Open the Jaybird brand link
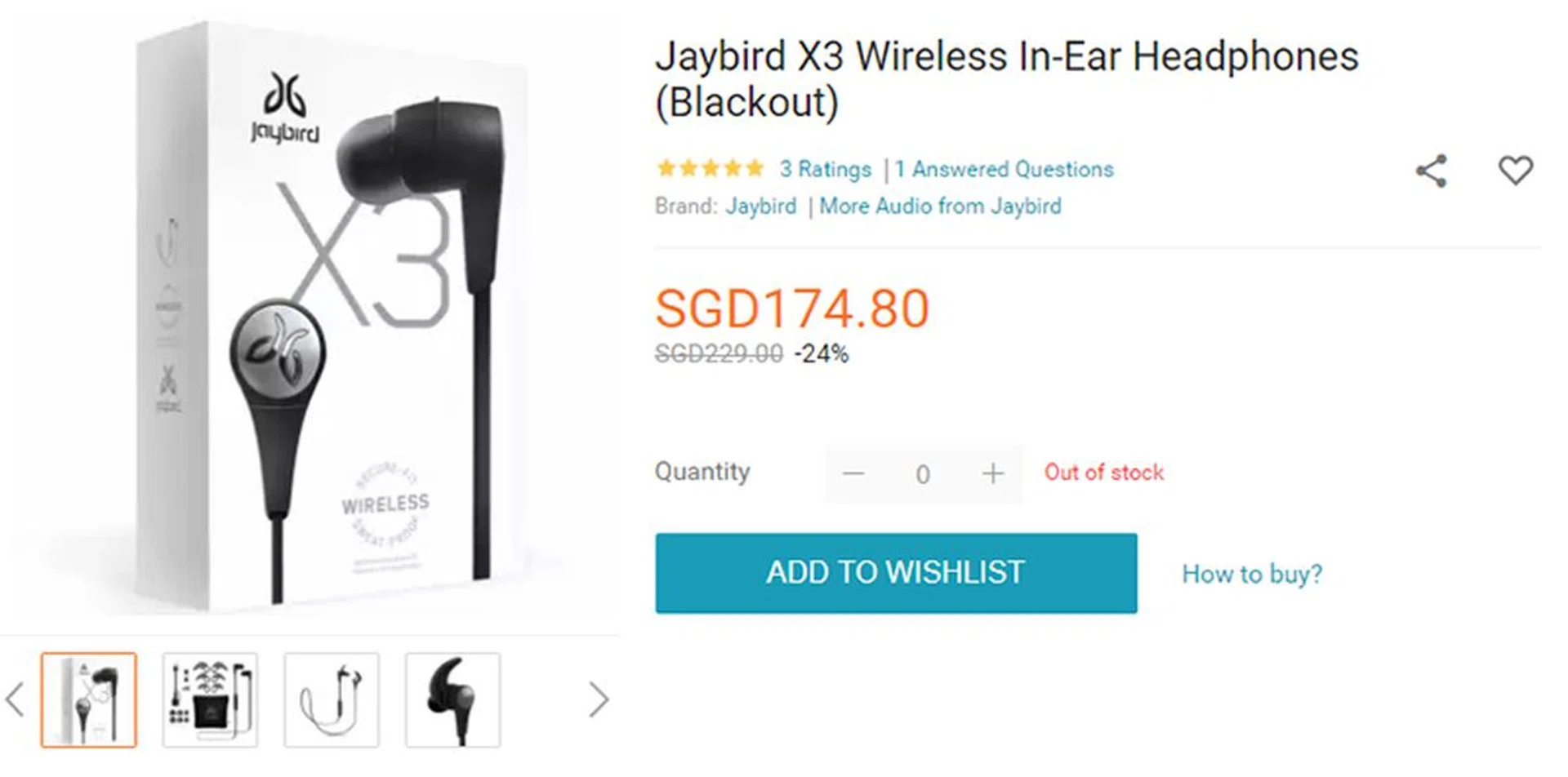 tap(761, 206)
